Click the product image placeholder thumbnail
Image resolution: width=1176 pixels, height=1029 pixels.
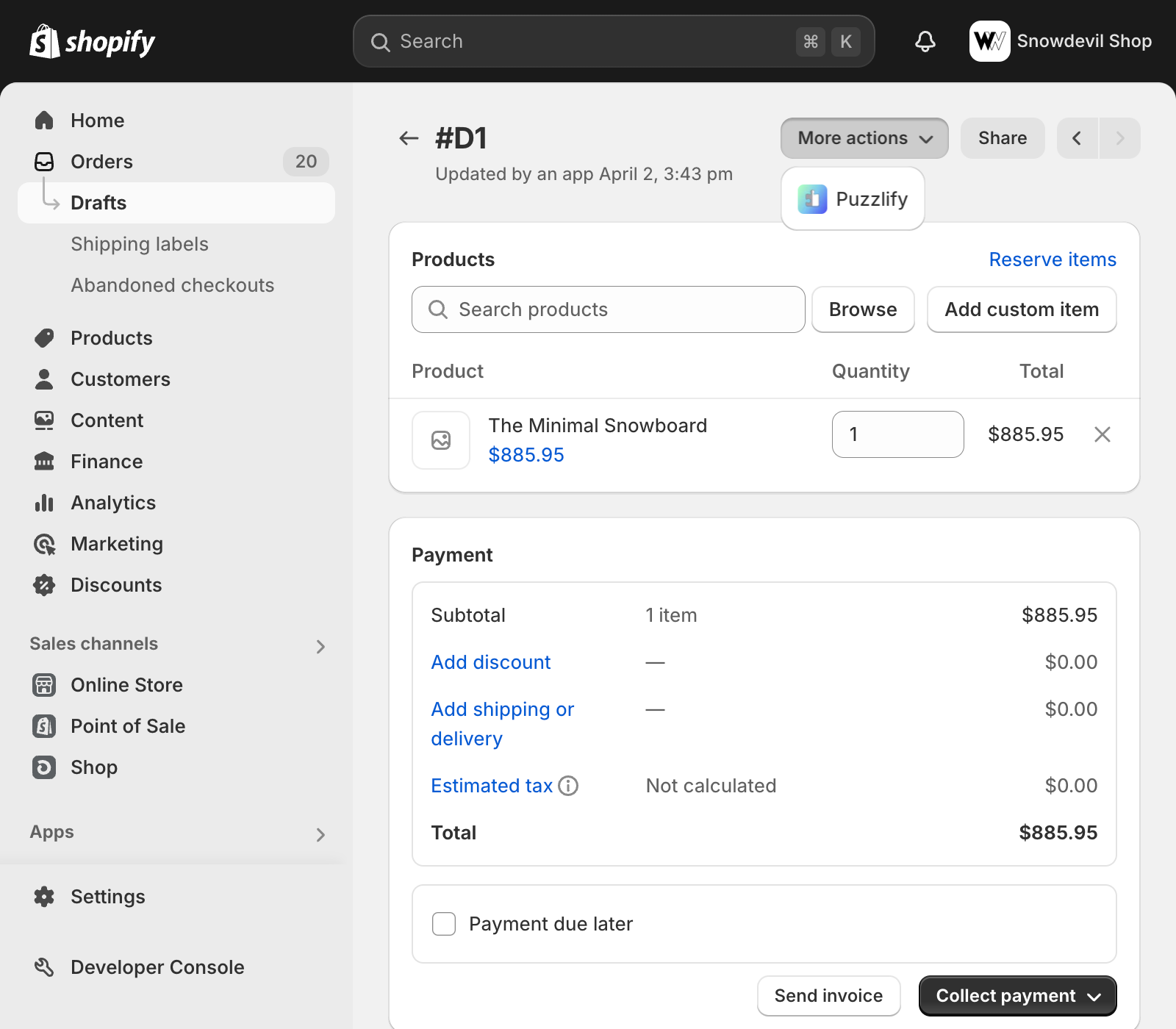click(441, 440)
